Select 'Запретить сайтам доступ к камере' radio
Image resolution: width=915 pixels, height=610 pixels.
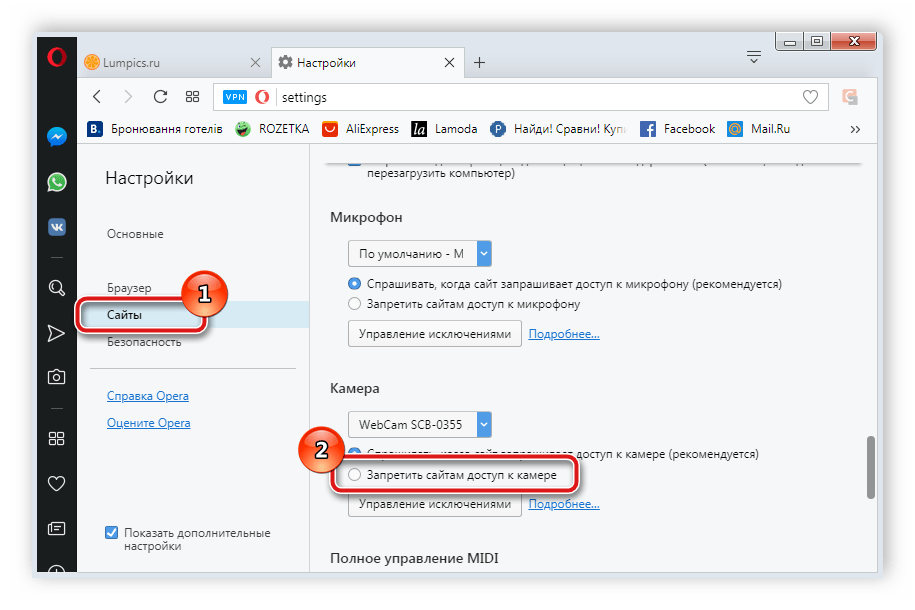[x=355, y=475]
